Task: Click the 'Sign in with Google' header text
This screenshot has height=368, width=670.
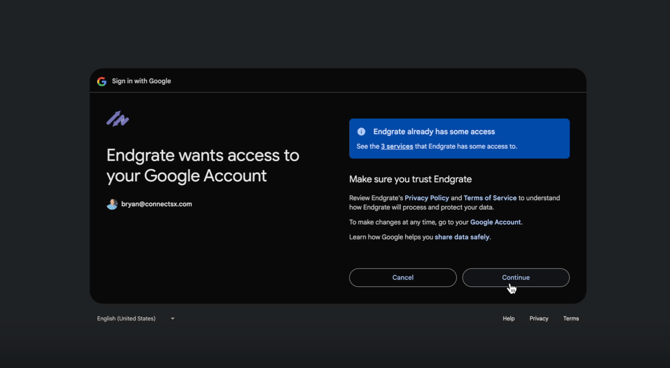Action: (141, 81)
